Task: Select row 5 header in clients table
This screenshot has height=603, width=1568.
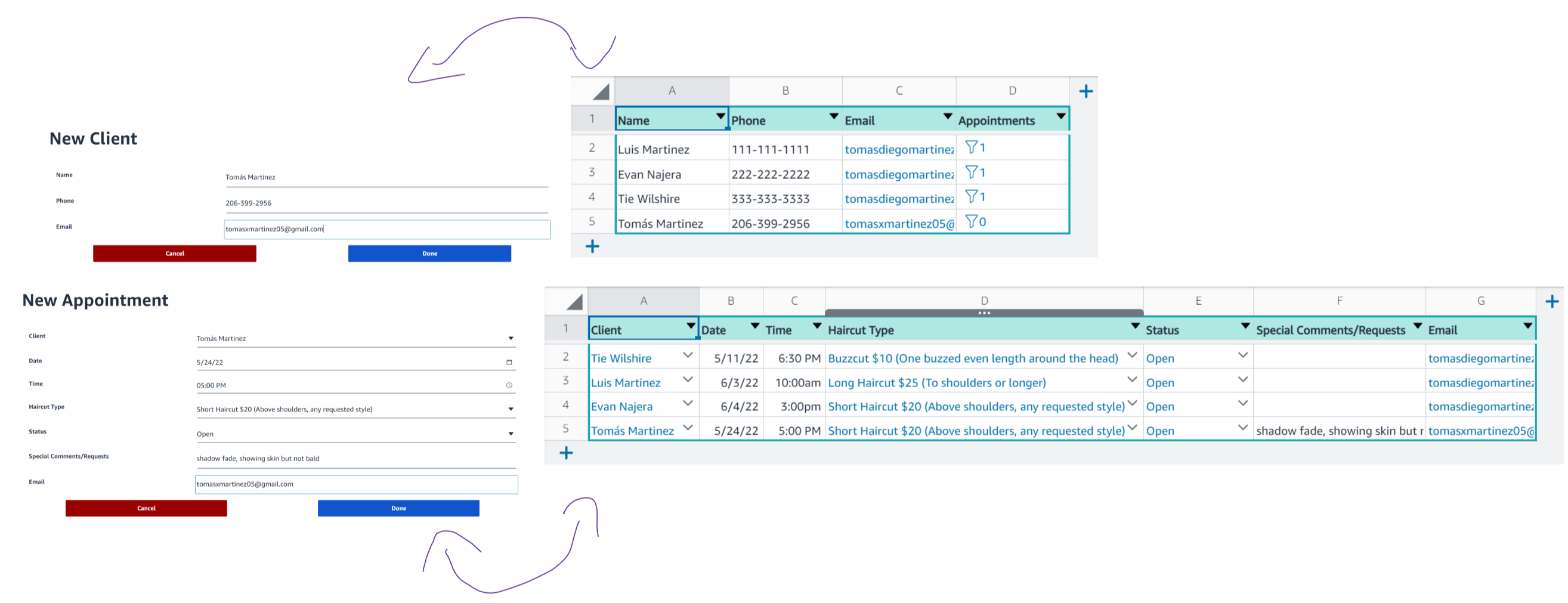Action: 592,221
